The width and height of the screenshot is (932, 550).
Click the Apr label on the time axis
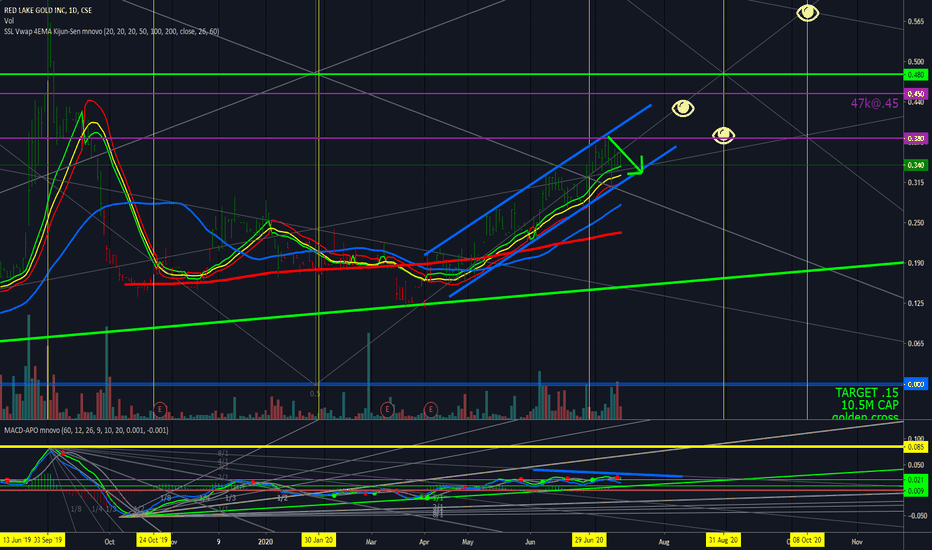424,542
